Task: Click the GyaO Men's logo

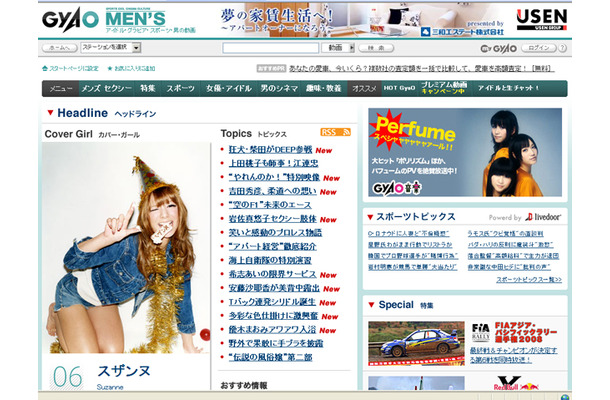Action: (119, 20)
